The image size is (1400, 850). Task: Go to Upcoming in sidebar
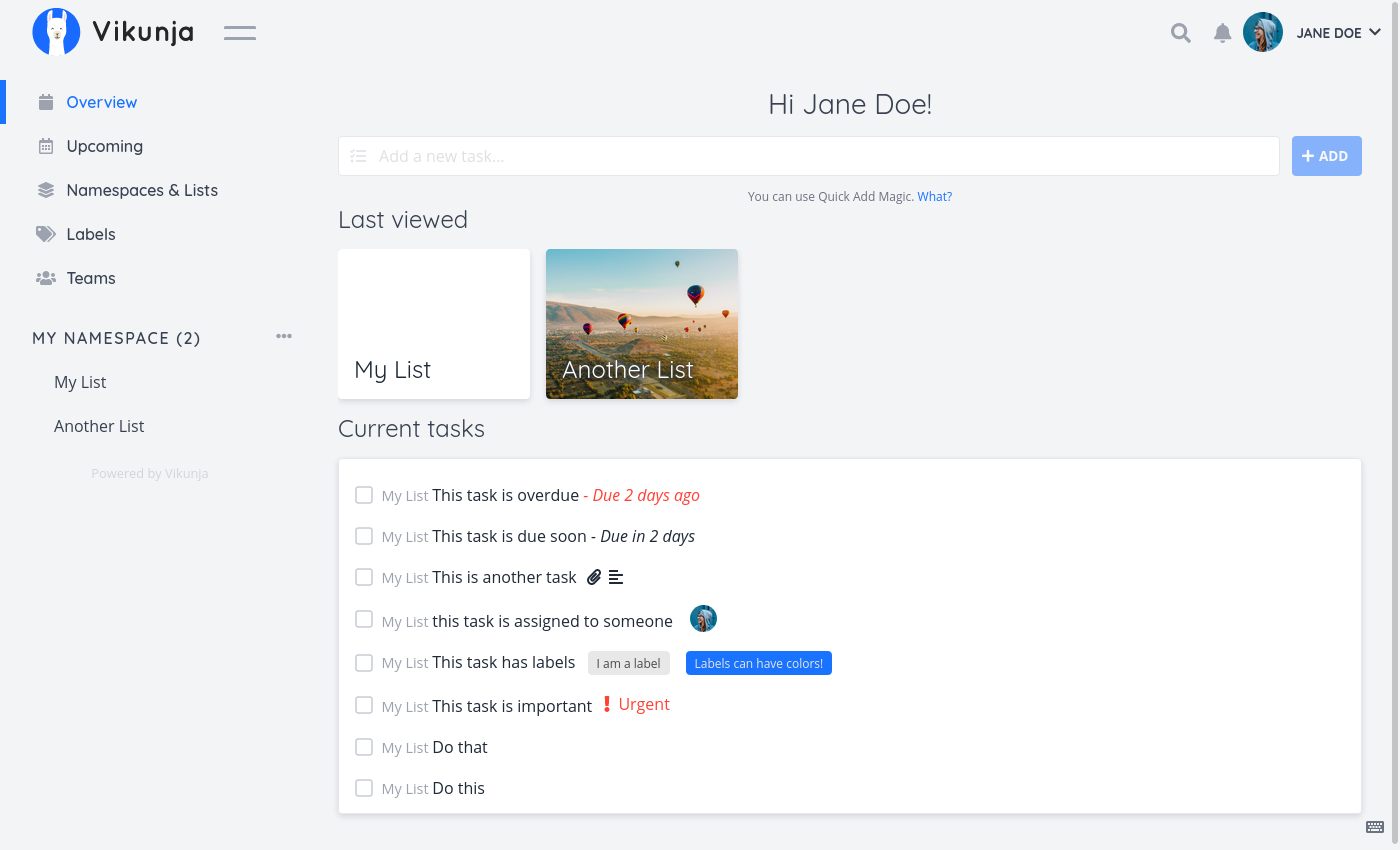tap(105, 146)
